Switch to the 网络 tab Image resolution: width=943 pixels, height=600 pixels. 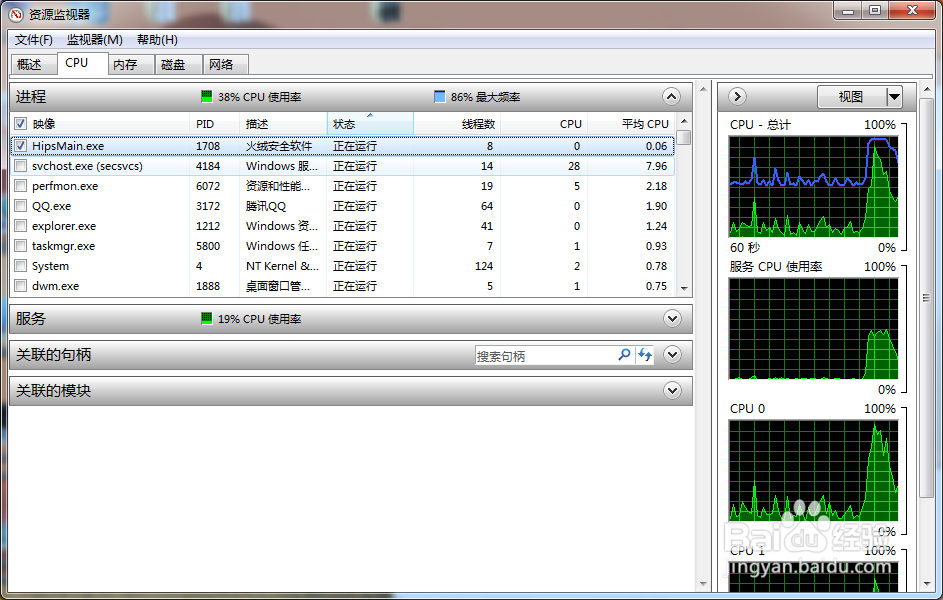pyautogui.click(x=226, y=64)
